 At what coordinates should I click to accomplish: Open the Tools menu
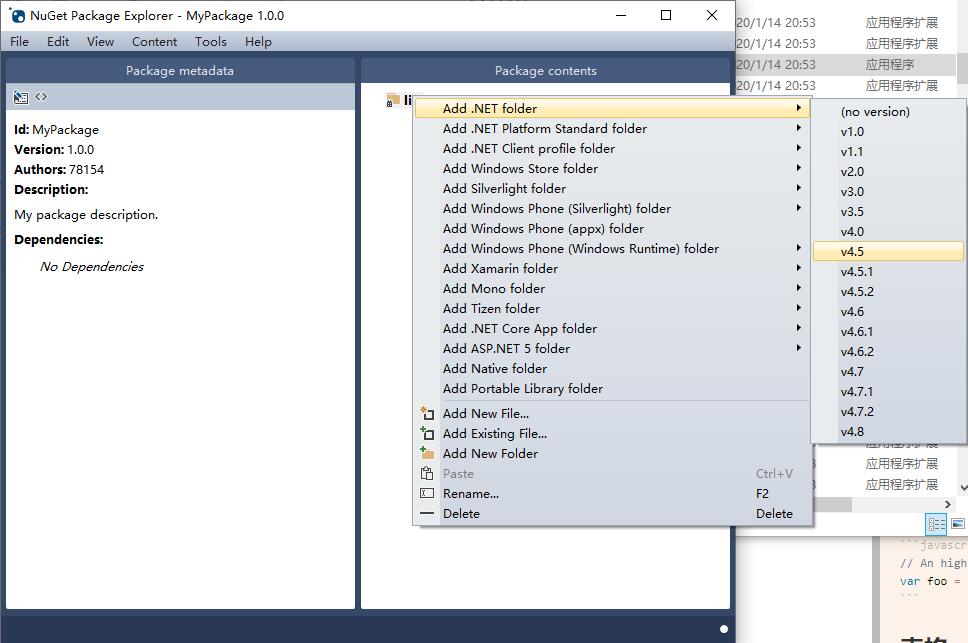tap(211, 41)
